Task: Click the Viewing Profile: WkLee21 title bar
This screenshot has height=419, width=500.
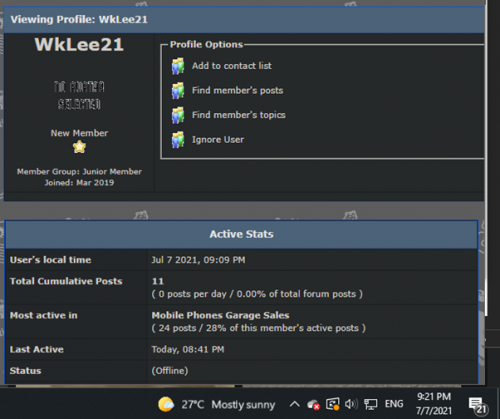Action: click(x=244, y=20)
